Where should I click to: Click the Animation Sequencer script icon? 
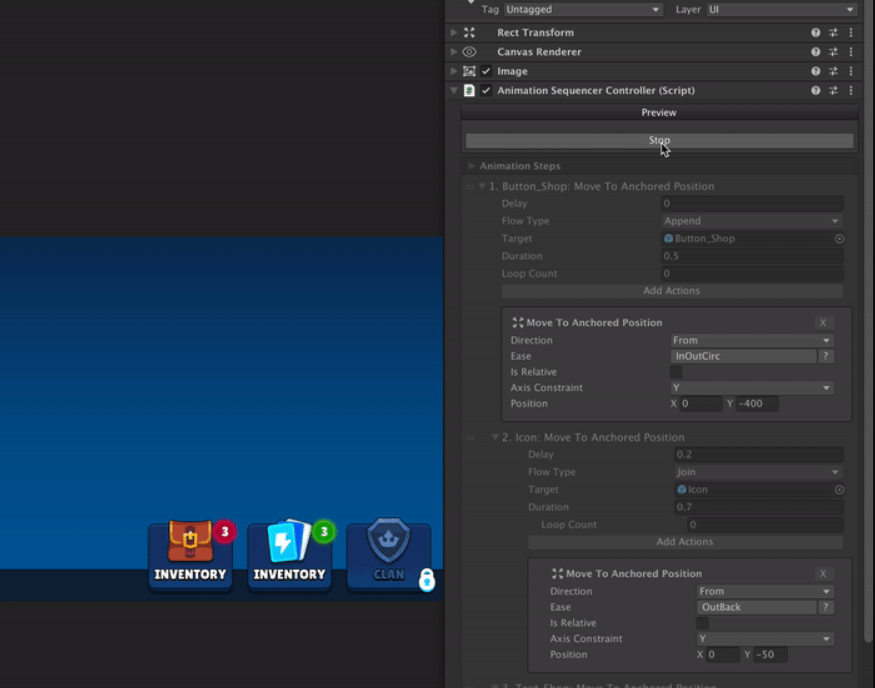[469, 90]
